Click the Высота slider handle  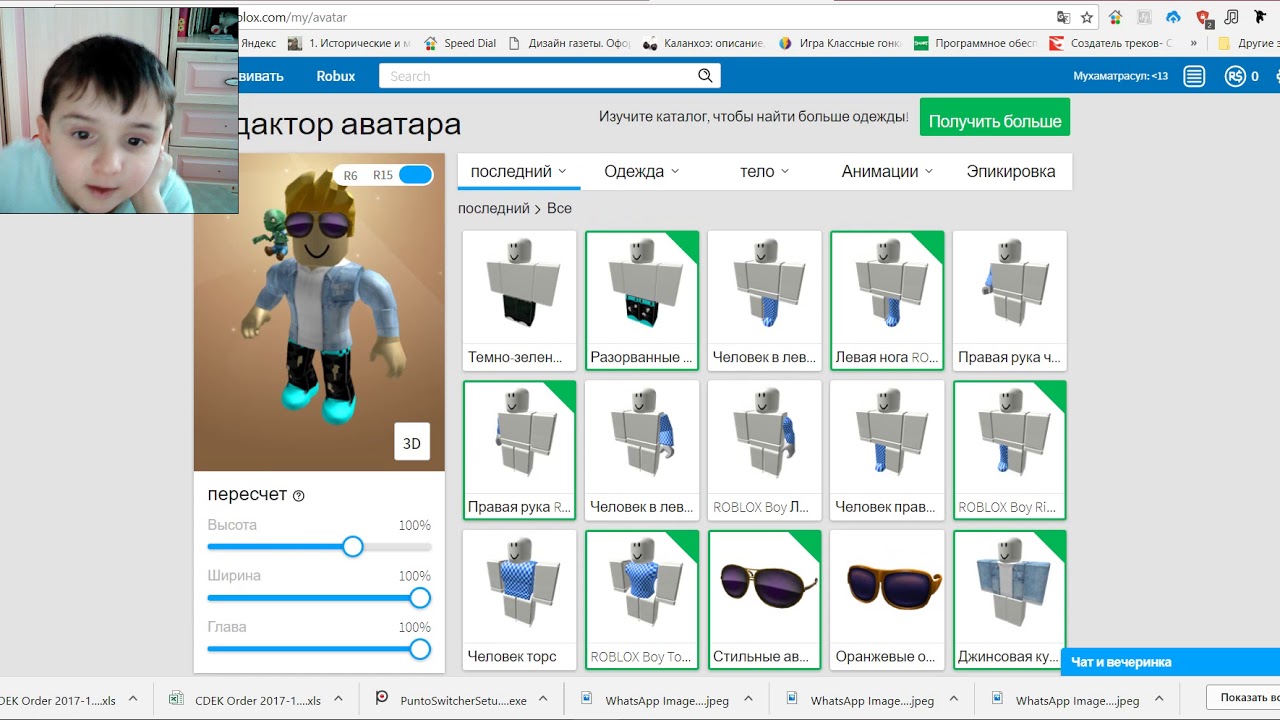(x=352, y=547)
